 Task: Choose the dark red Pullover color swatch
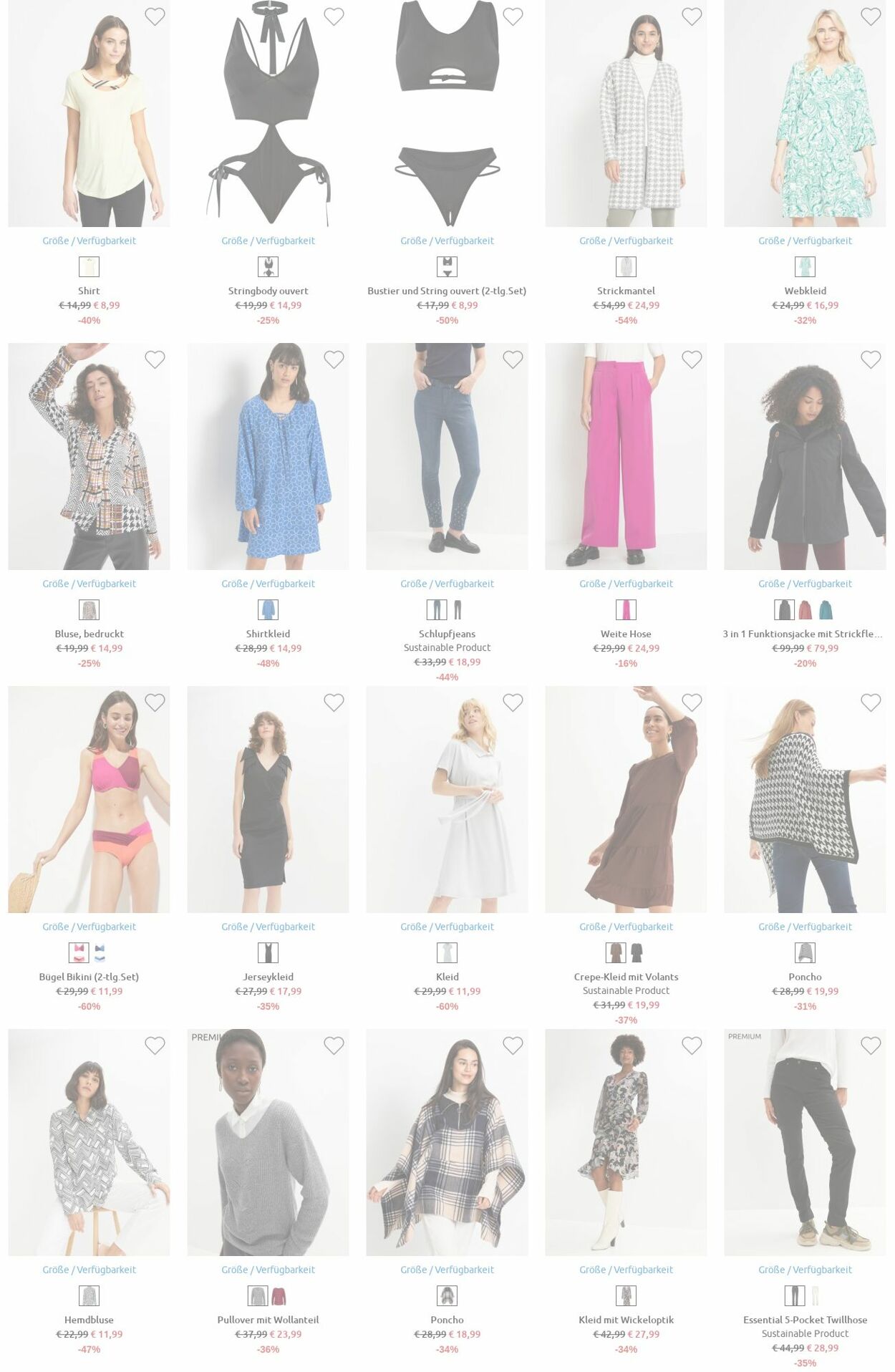tap(279, 1296)
